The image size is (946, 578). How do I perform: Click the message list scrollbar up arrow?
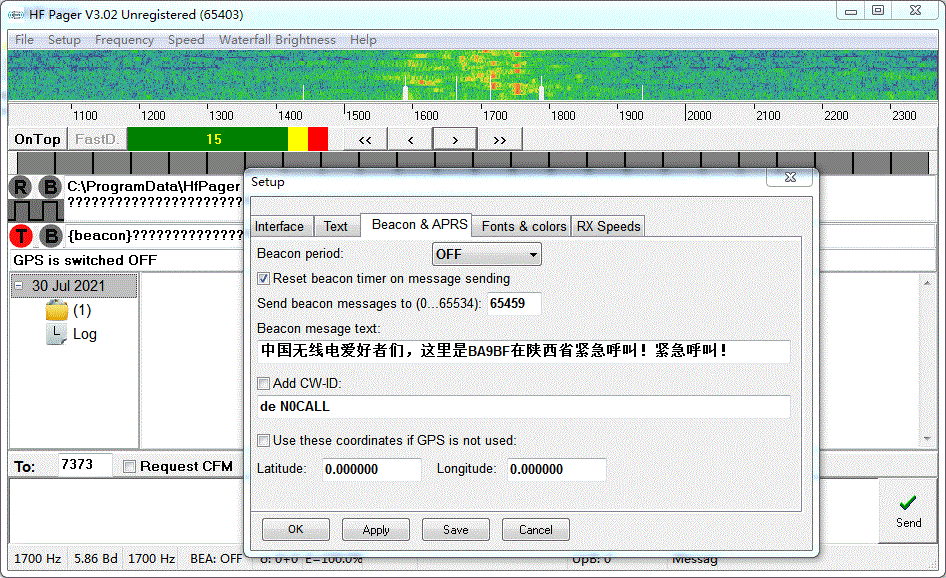click(927, 282)
